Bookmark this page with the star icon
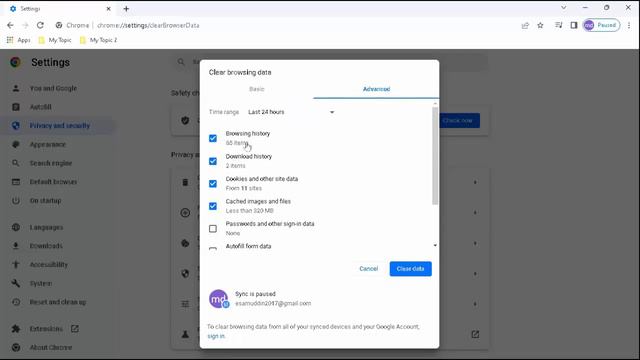Image resolution: width=640 pixels, height=360 pixels. [540, 25]
